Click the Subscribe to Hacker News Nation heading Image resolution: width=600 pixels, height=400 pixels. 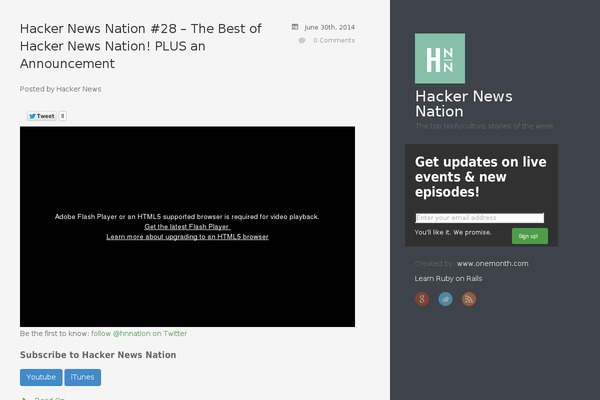pos(98,355)
